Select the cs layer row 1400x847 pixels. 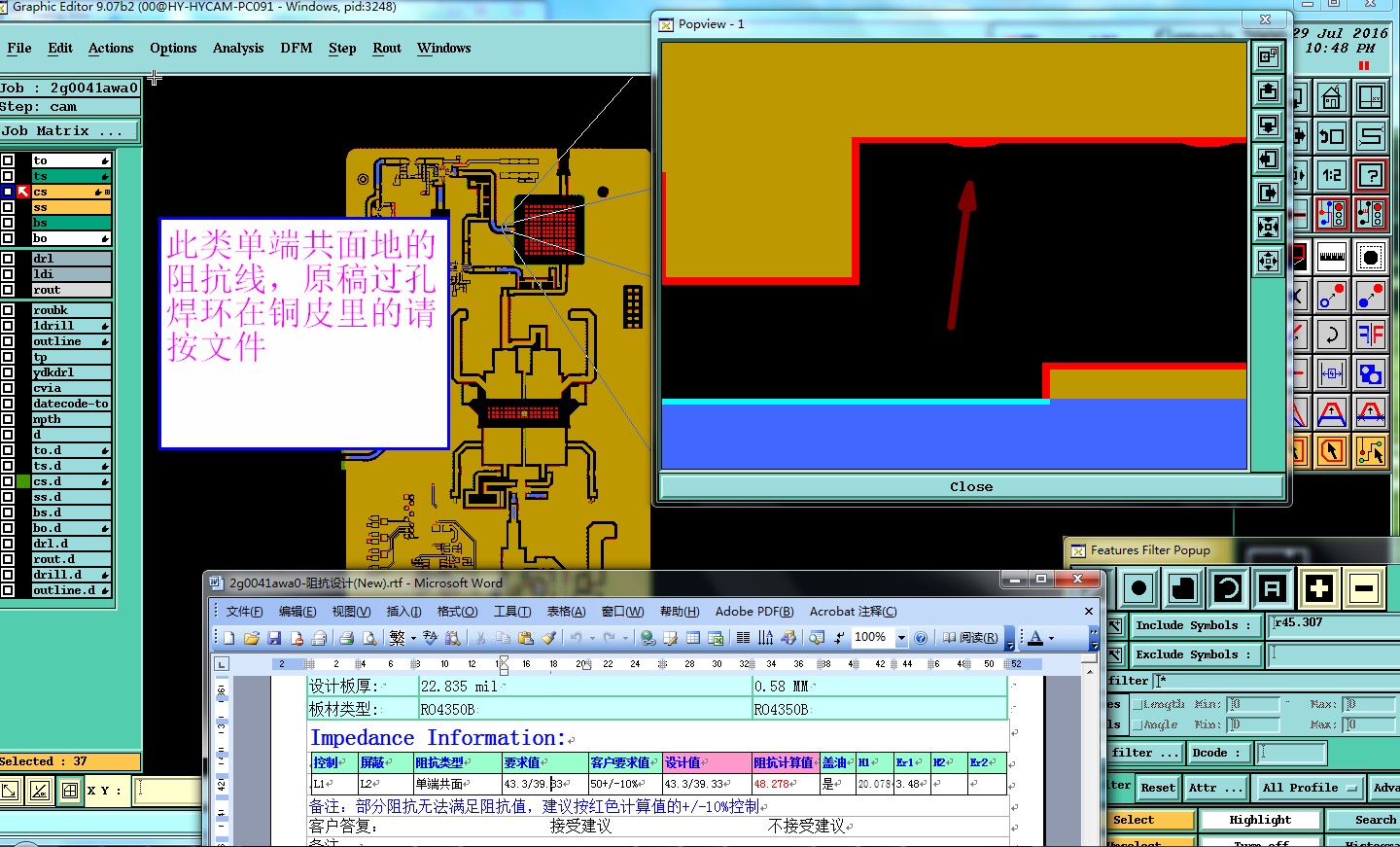click(x=71, y=192)
